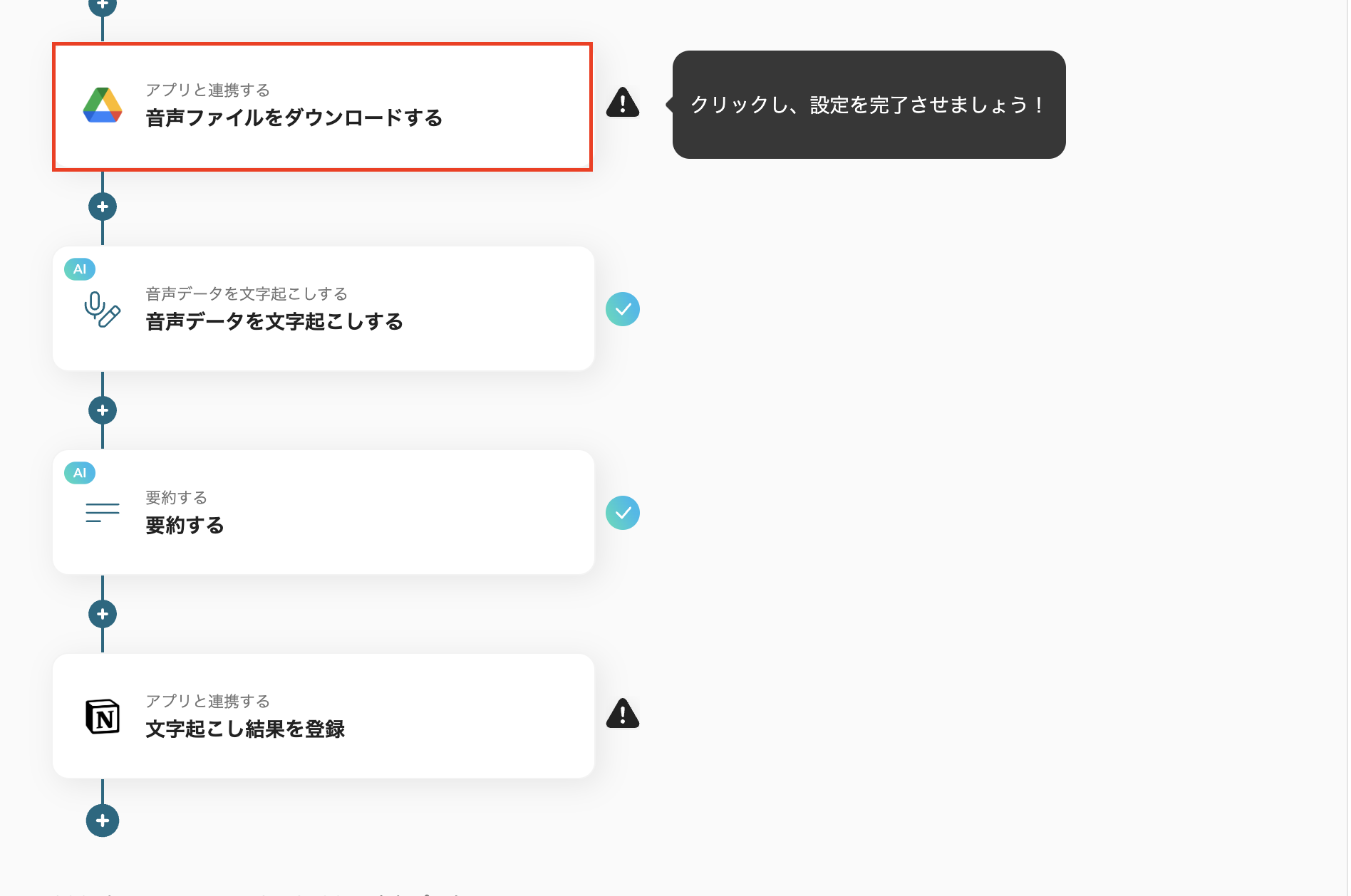Toggle the completion checkmark on the transcription step
The image size is (1351, 896).
pos(623,308)
